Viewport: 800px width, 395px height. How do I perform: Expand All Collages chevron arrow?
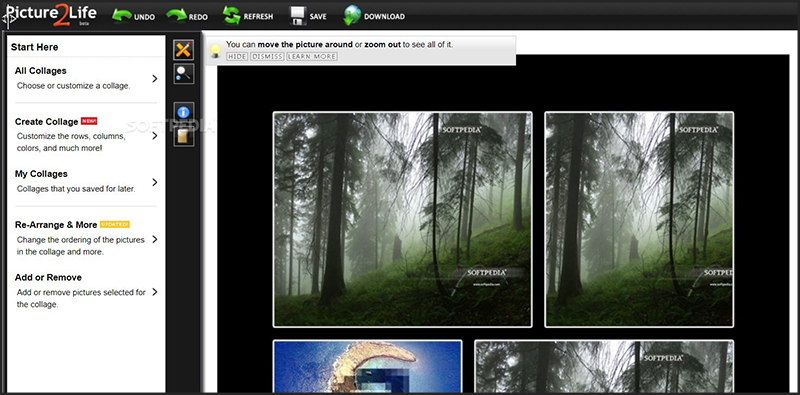pos(155,79)
